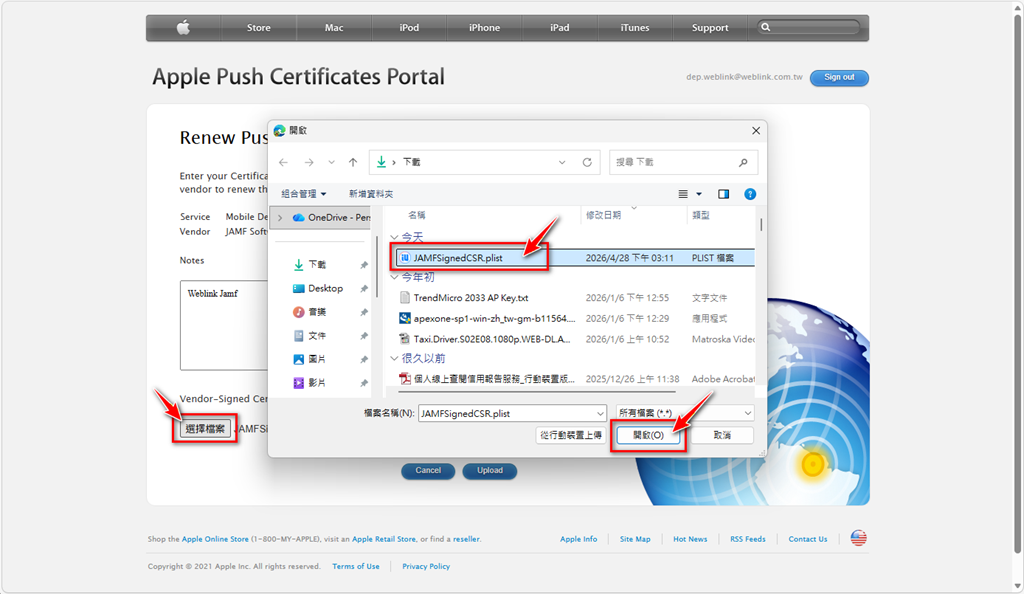Open the Desktop folder in sidebar
Screen dimensions: 1024x594
coord(325,288)
